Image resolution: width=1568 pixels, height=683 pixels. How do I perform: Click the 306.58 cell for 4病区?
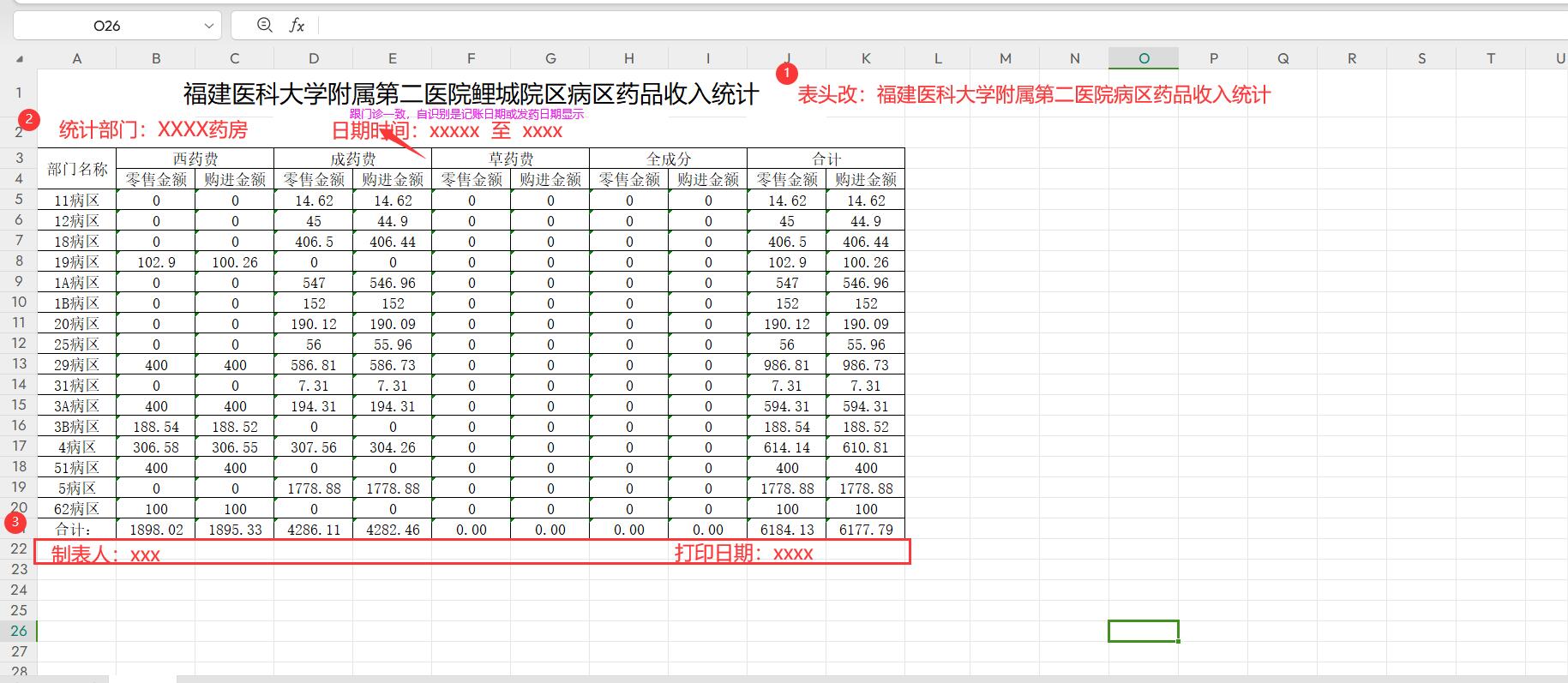(x=156, y=447)
